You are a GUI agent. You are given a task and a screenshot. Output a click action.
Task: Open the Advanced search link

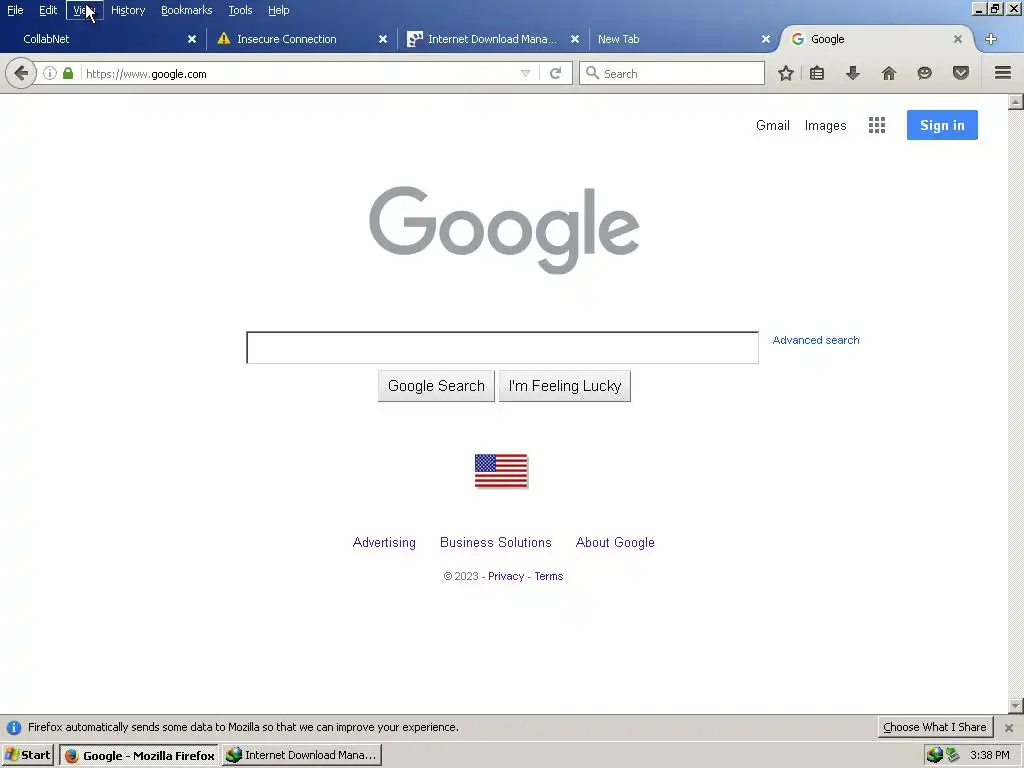816,340
